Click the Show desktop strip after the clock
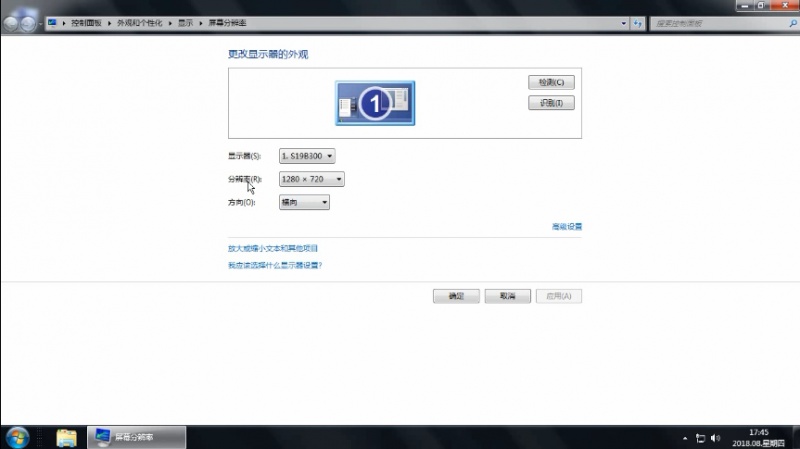Screen dimensions: 800x449 pos(796,437)
